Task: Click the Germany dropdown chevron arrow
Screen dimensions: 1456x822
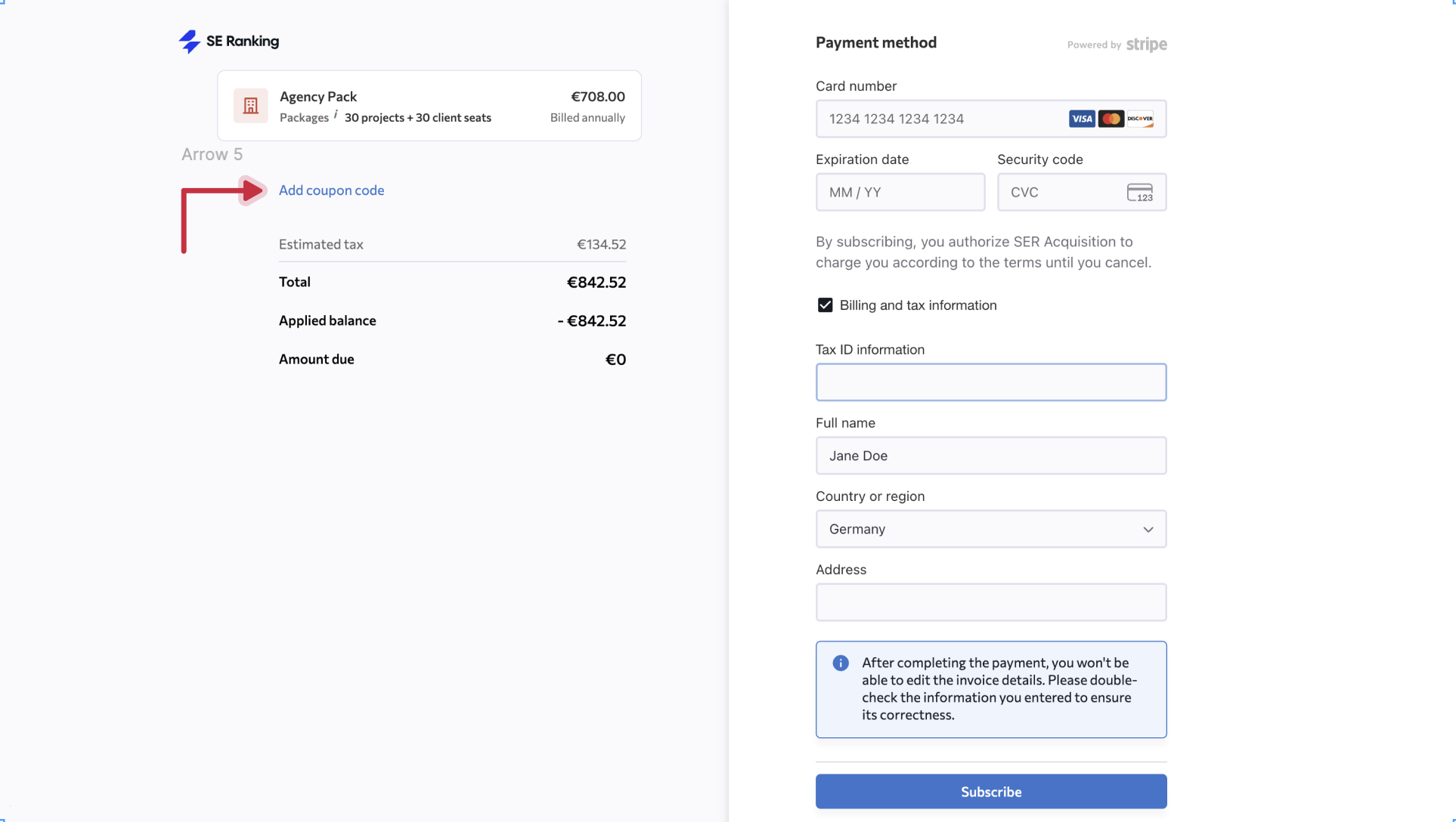Action: pyautogui.click(x=1148, y=530)
